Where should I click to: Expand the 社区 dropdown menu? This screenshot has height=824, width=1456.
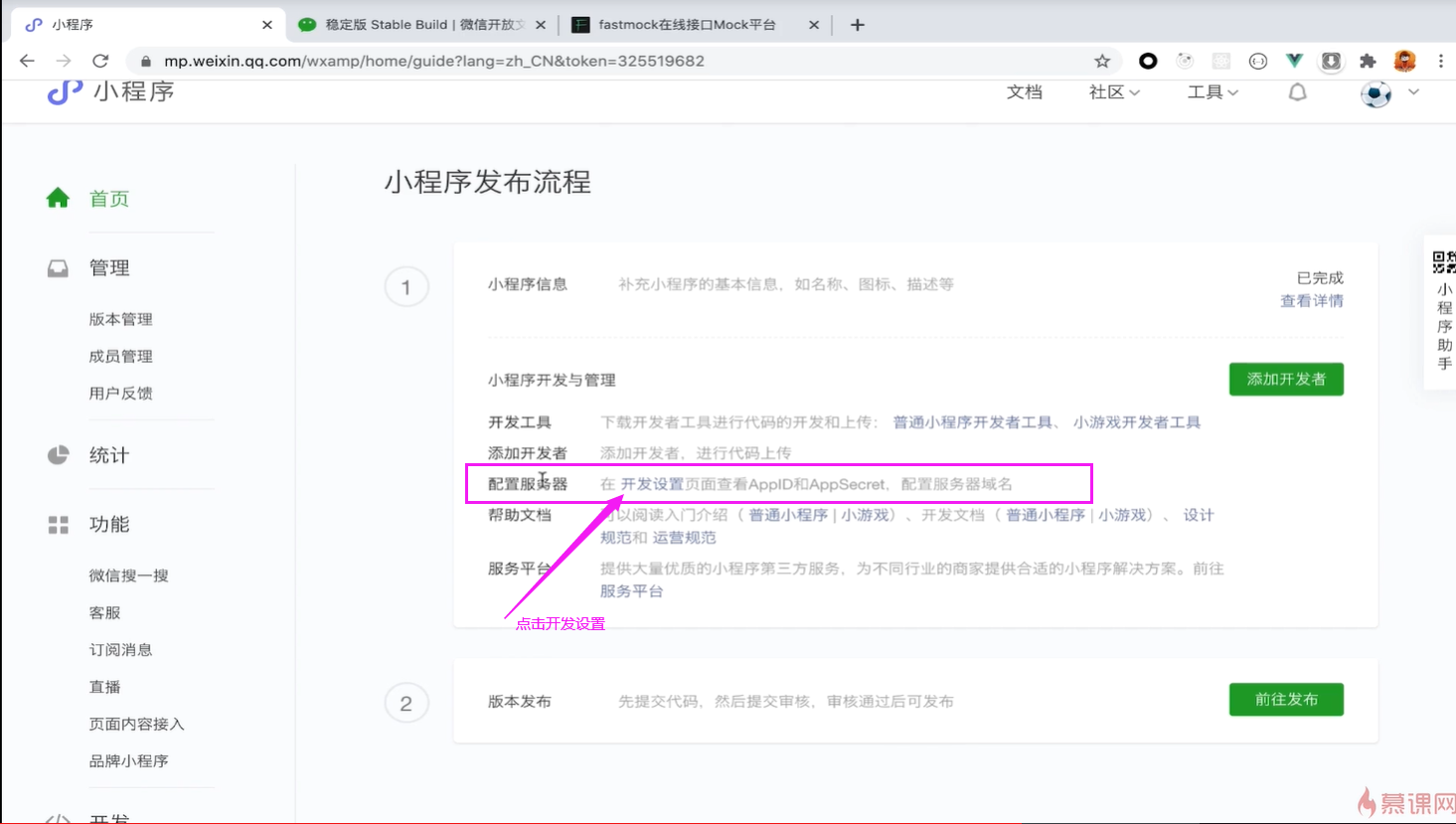point(1114,92)
